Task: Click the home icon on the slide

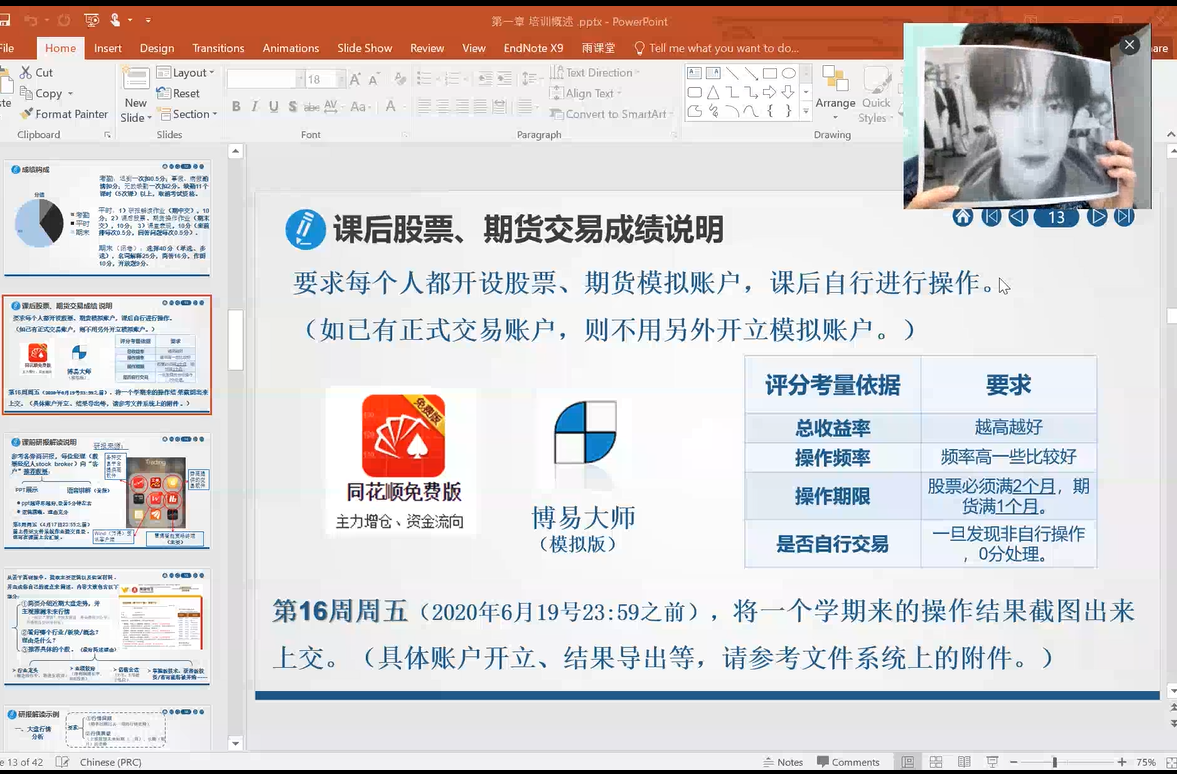Action: point(962,217)
